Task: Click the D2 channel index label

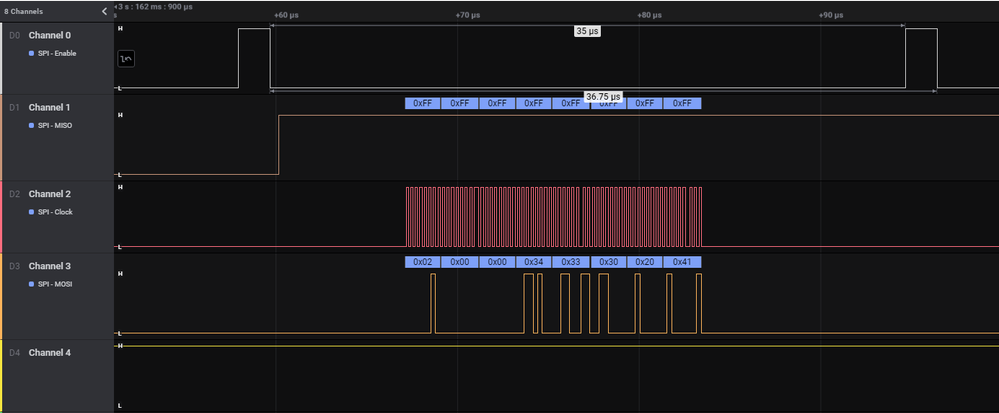Action: pos(14,194)
